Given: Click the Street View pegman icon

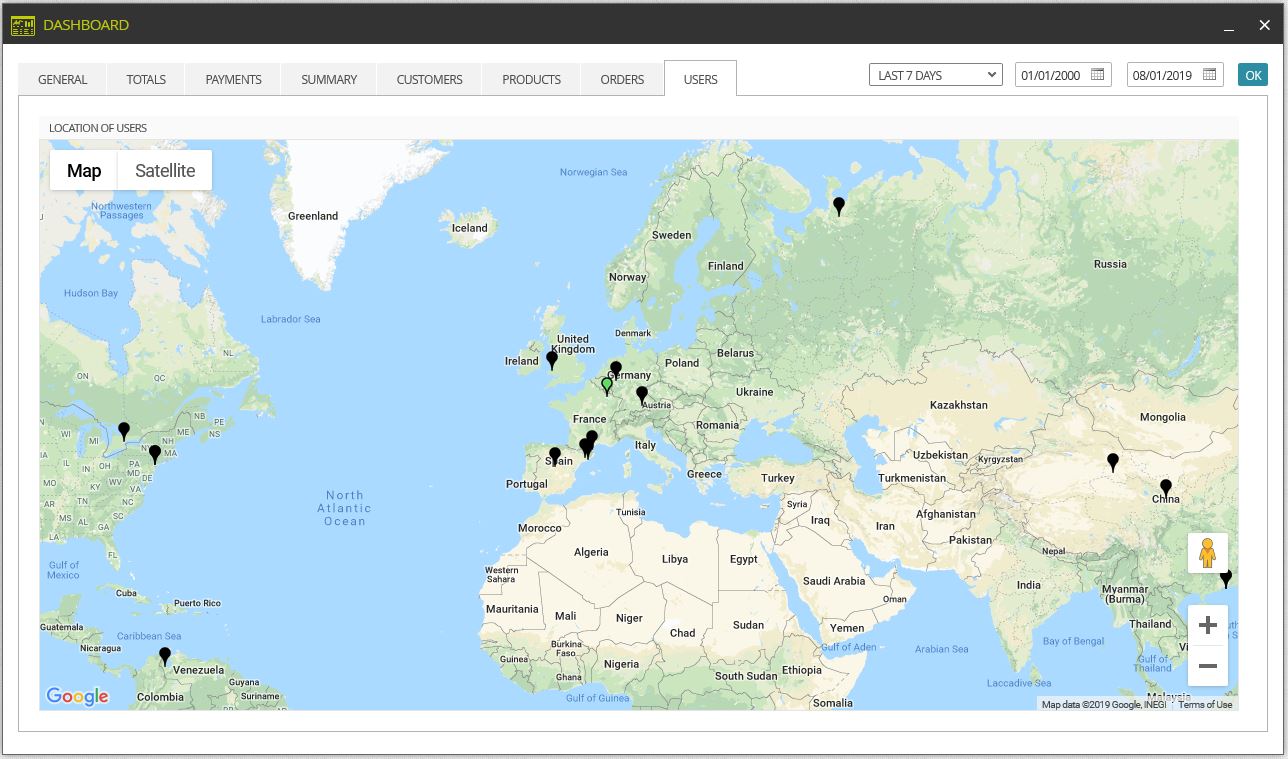Looking at the screenshot, I should coord(1207,553).
